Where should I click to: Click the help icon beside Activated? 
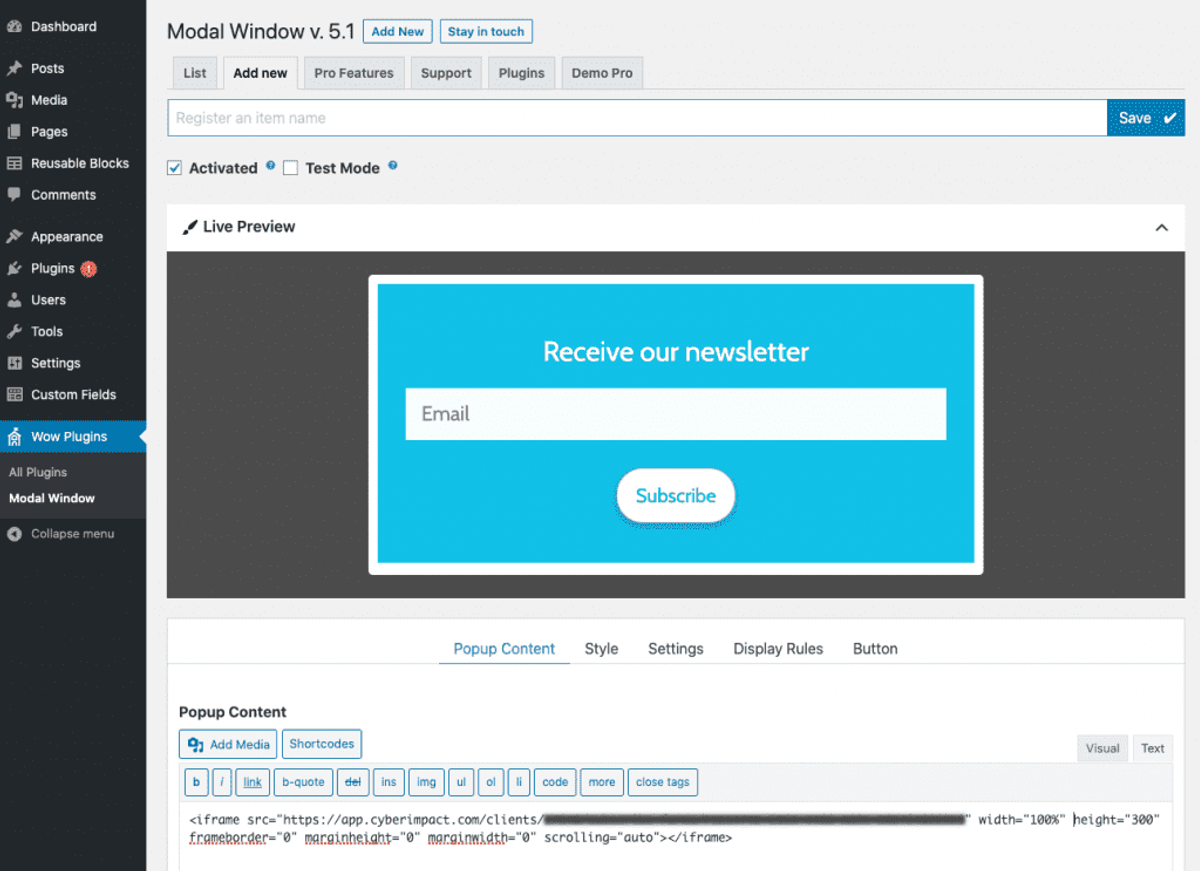[x=270, y=166]
